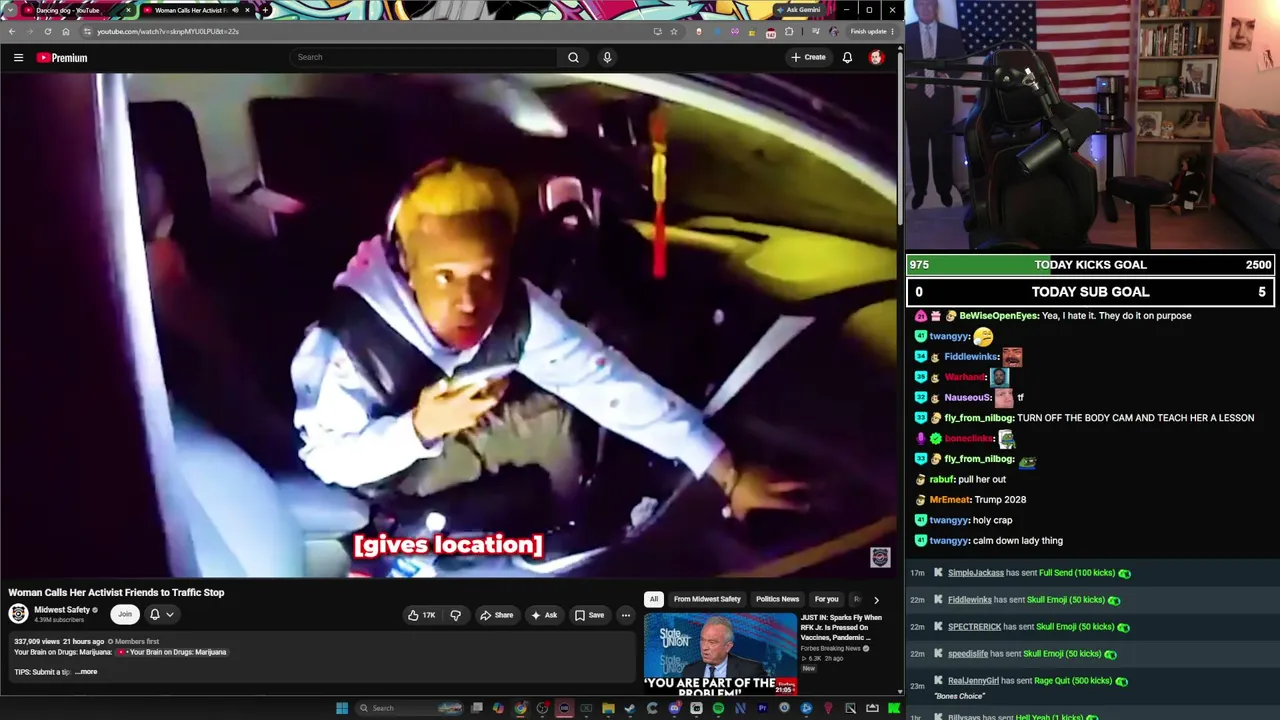Click the 'speedislife' username in gift feed
The image size is (1280, 720).
point(967,654)
